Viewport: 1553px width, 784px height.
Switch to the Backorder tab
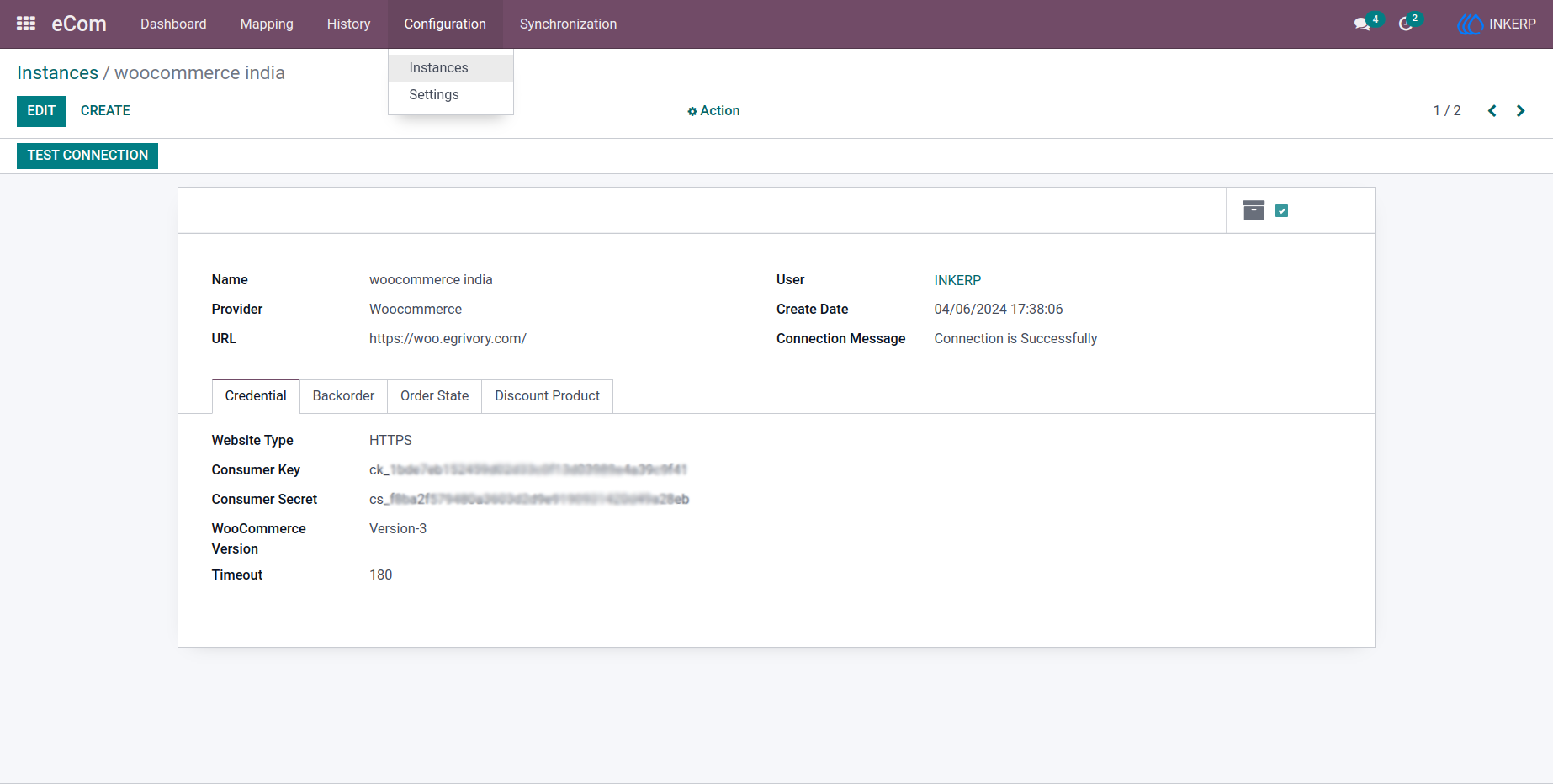click(x=343, y=396)
